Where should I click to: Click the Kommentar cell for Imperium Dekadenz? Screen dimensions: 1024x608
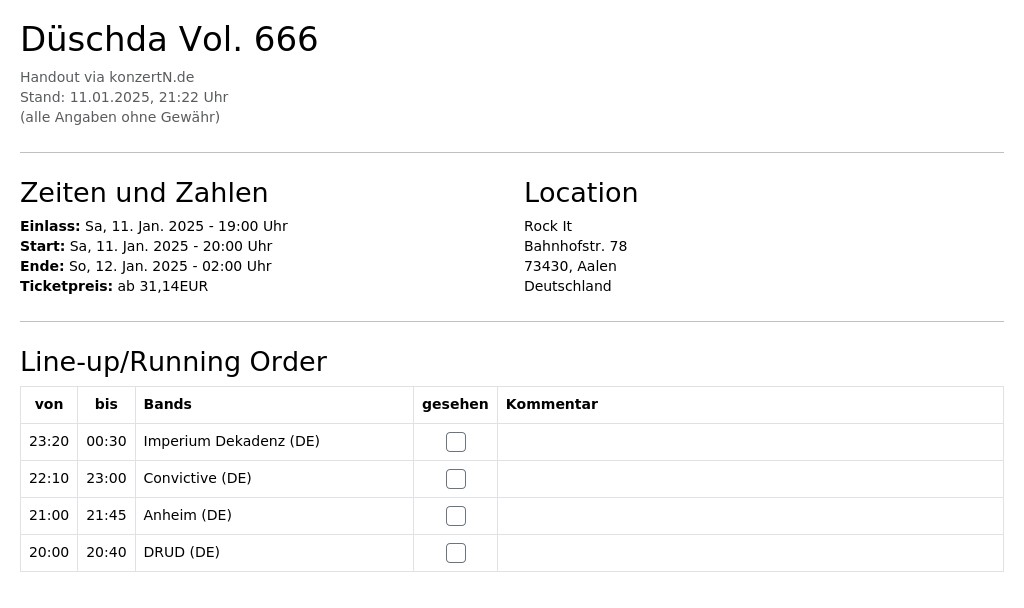point(750,442)
